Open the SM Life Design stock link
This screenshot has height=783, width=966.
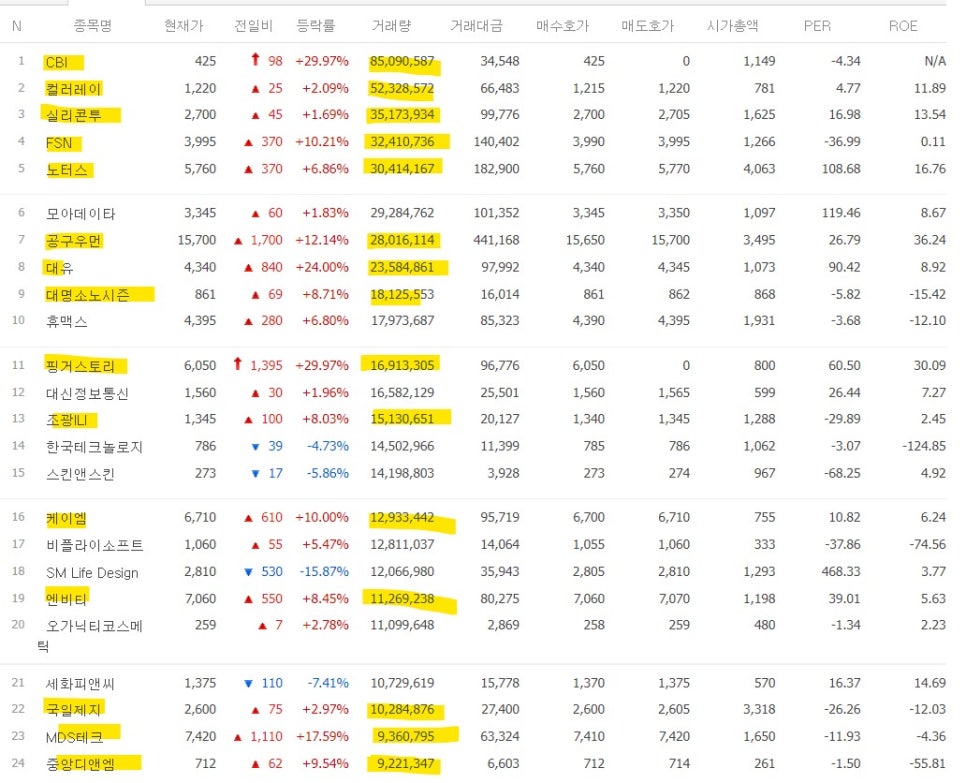92,573
